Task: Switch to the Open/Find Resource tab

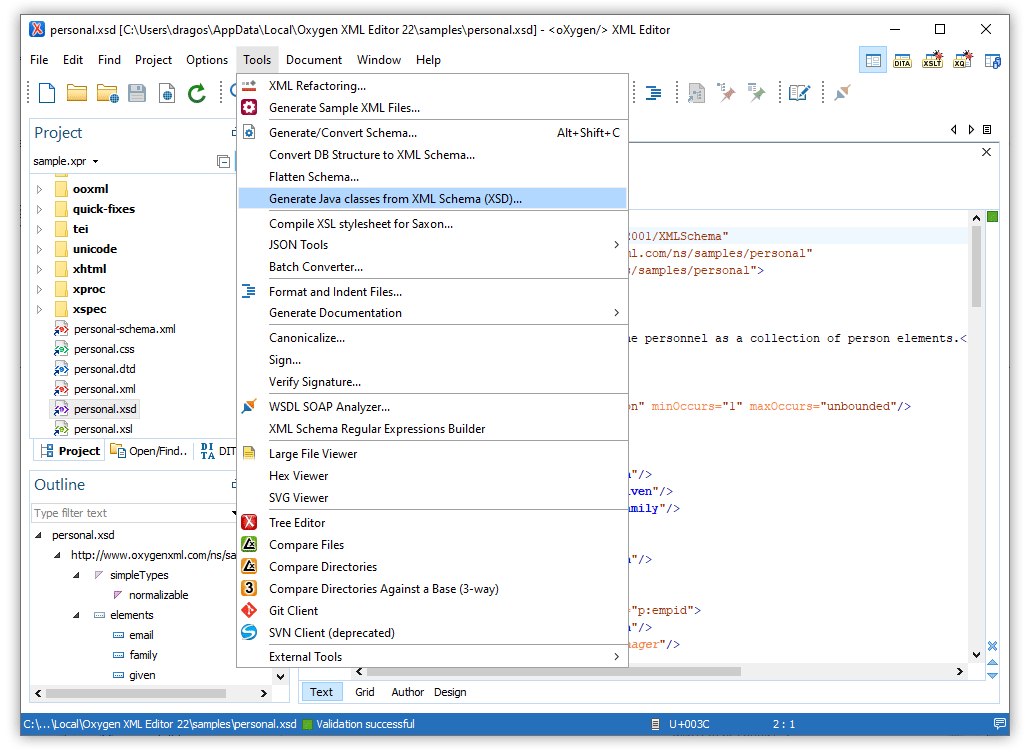Action: click(x=149, y=451)
